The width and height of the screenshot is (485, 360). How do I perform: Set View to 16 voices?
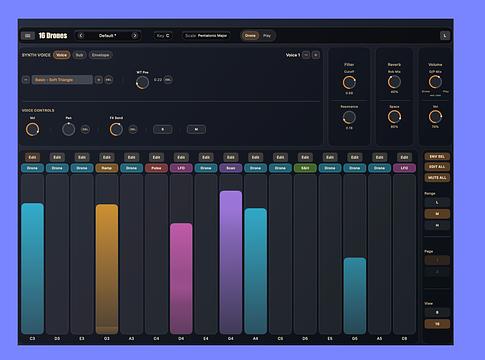pyautogui.click(x=437, y=324)
